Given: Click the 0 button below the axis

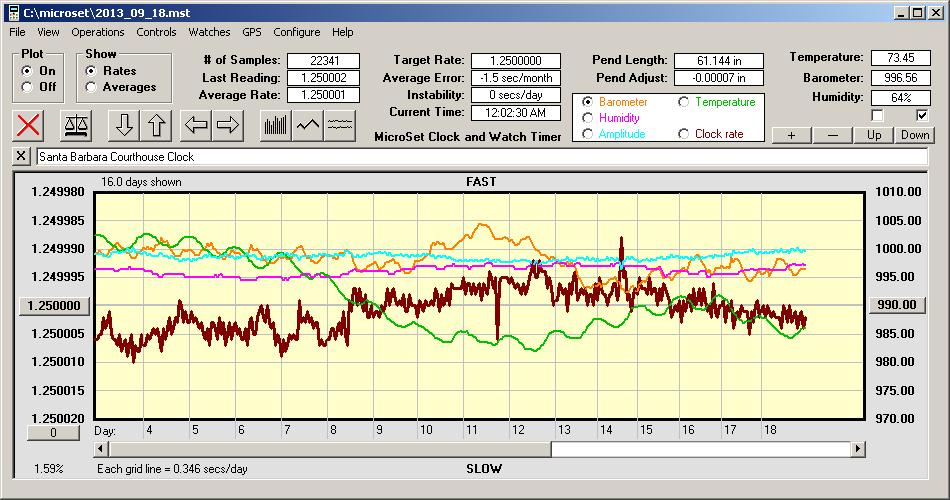Looking at the screenshot, I should [x=53, y=433].
